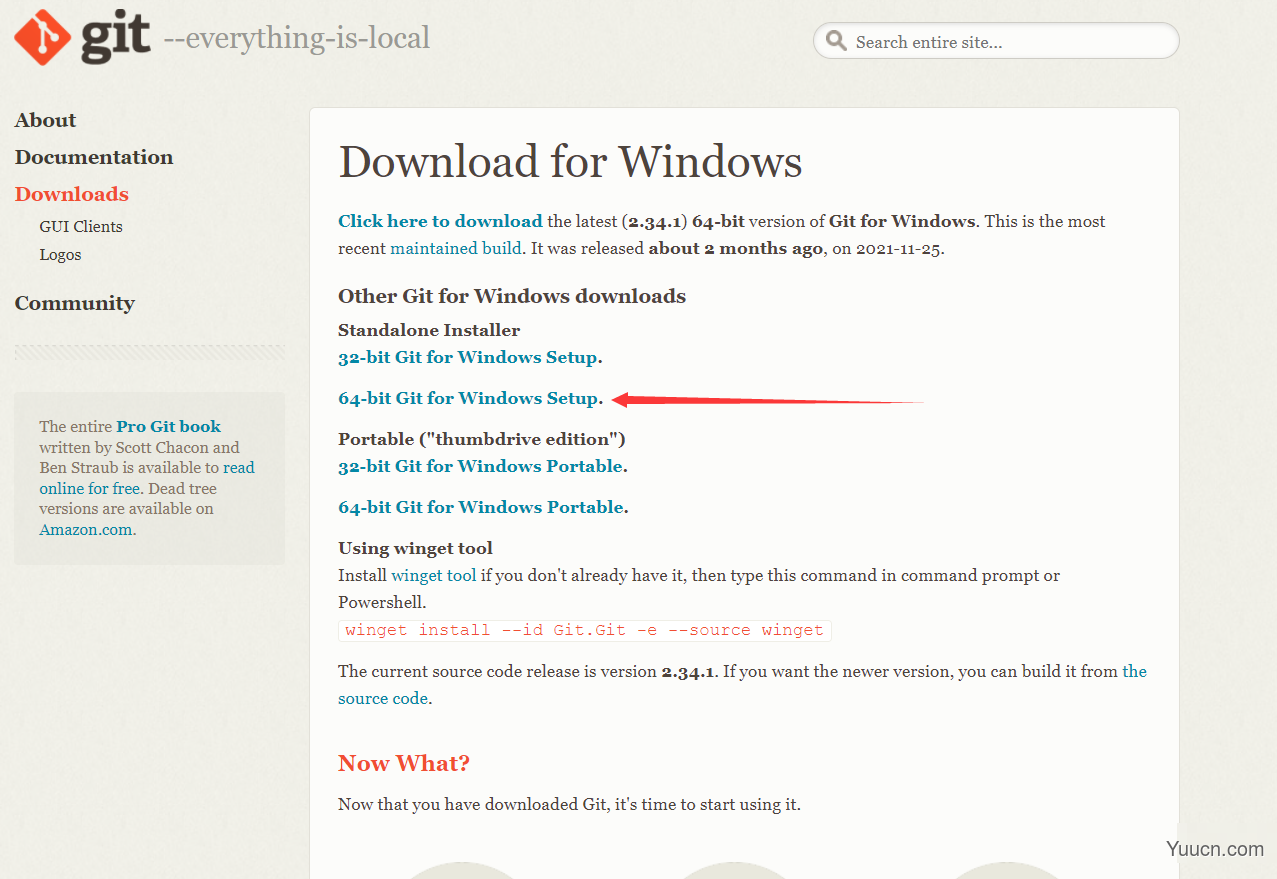
Task: Download 32-bit Git for Windows Setup
Action: click(x=468, y=357)
